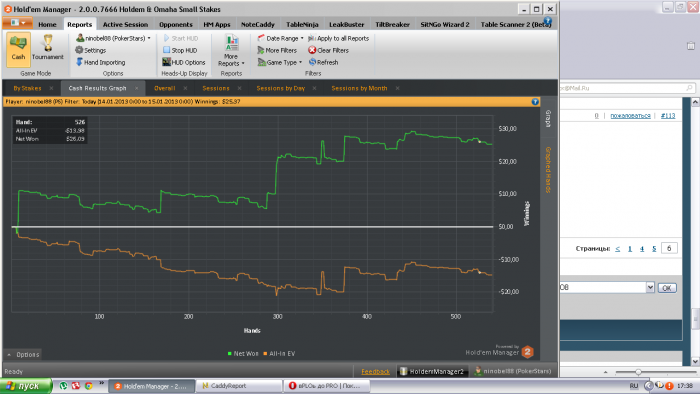This screenshot has height=394, width=700.
Task: Open Settings in Options group
Action: [91, 50]
